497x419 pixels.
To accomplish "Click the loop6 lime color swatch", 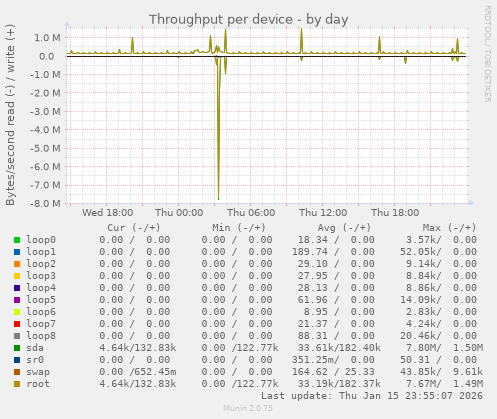I will (17, 312).
